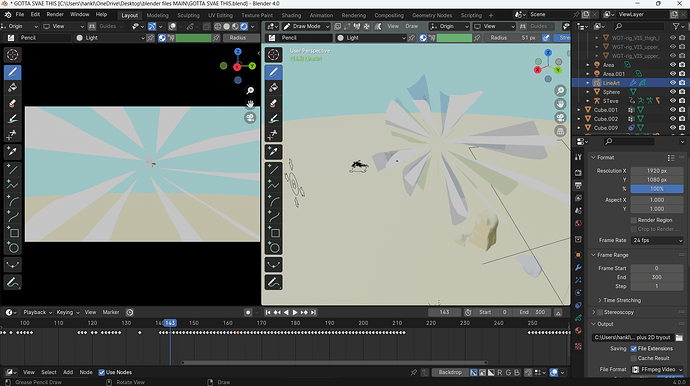Switch perspective/orthographic grid icon in User Perspective viewport

pyautogui.click(x=560, y=131)
